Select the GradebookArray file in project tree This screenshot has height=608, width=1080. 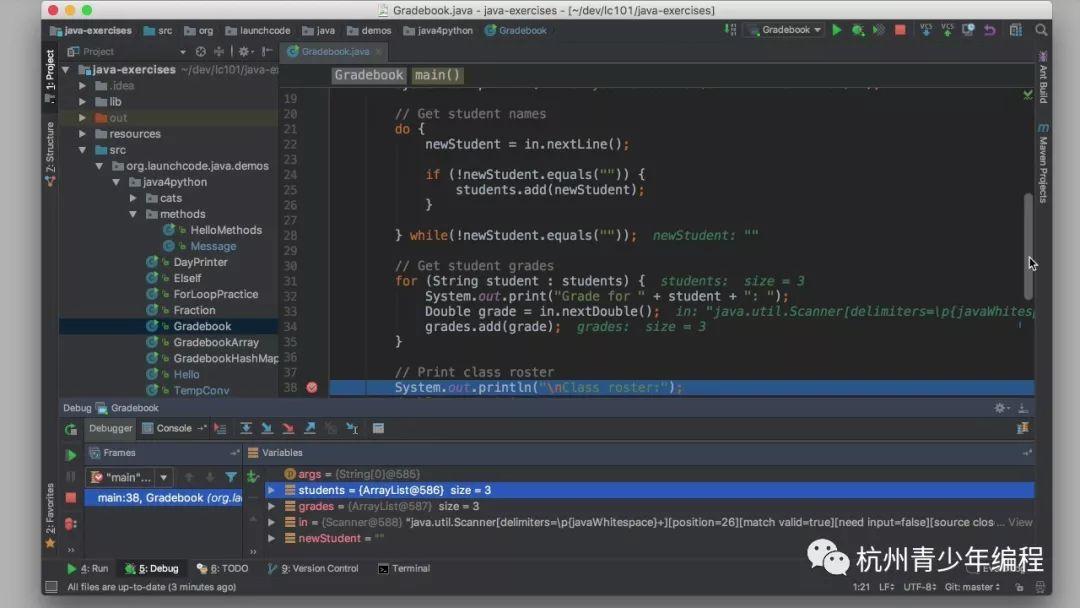pyautogui.click(x=216, y=342)
